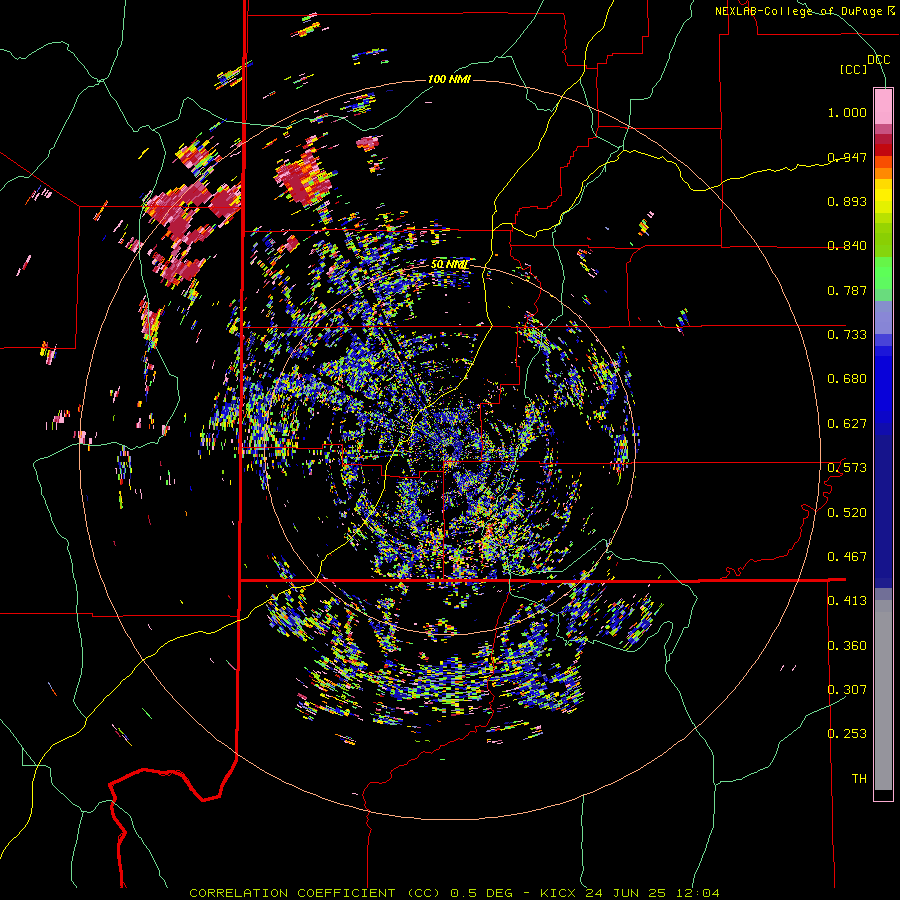
Task: Click the 100 NMI range ring label
Action: point(449,79)
